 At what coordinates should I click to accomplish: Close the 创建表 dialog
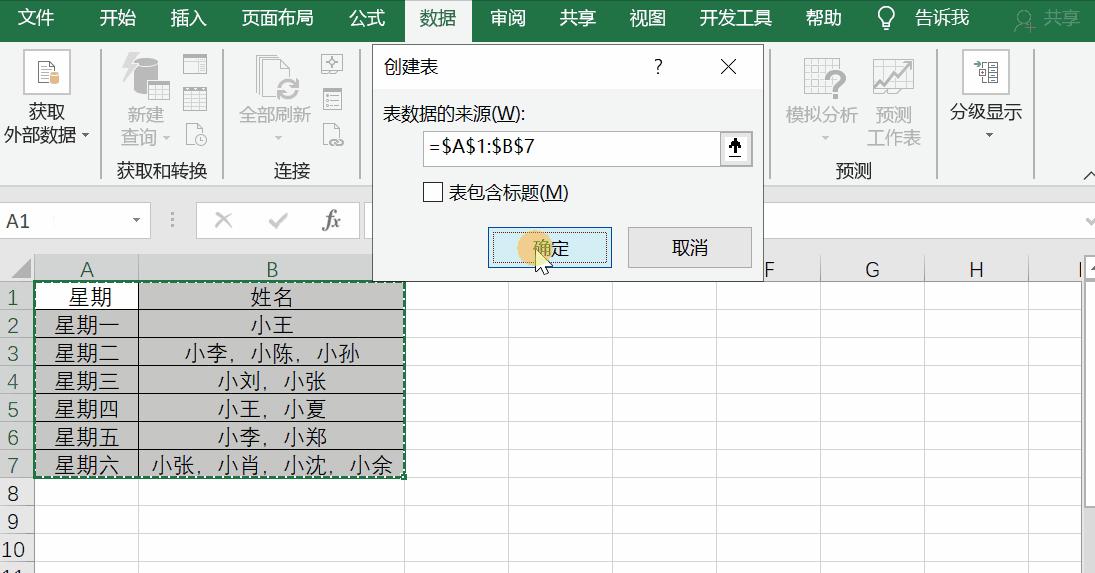click(x=728, y=66)
